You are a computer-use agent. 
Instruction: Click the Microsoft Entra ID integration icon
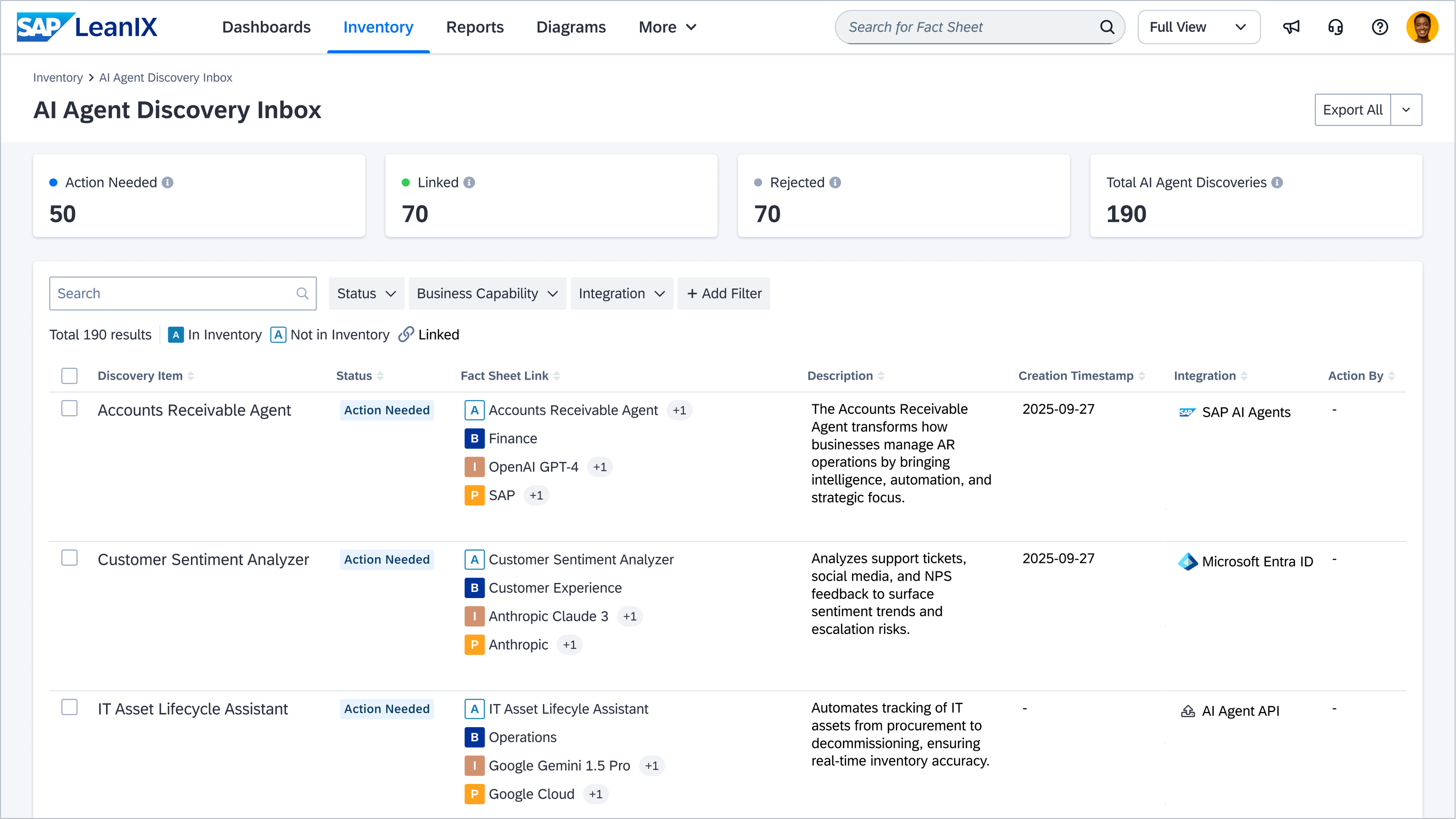[1187, 561]
